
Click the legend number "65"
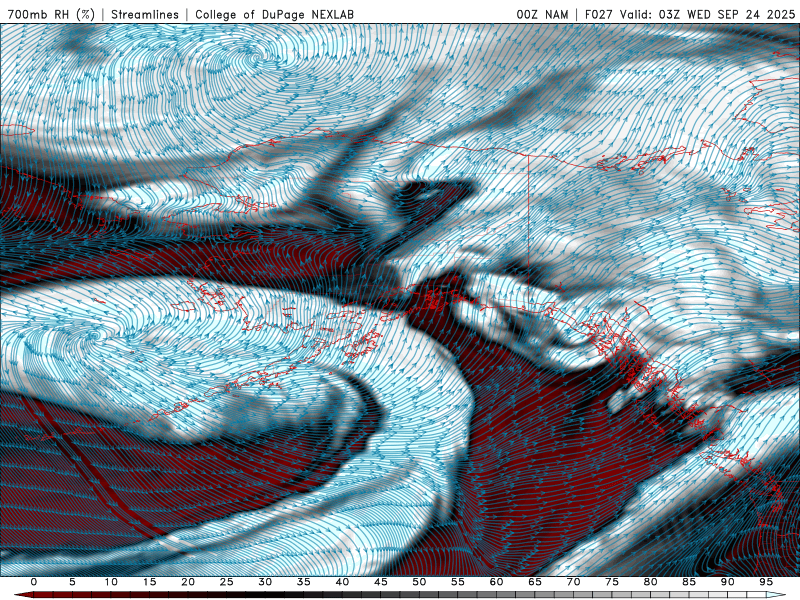pos(535,582)
